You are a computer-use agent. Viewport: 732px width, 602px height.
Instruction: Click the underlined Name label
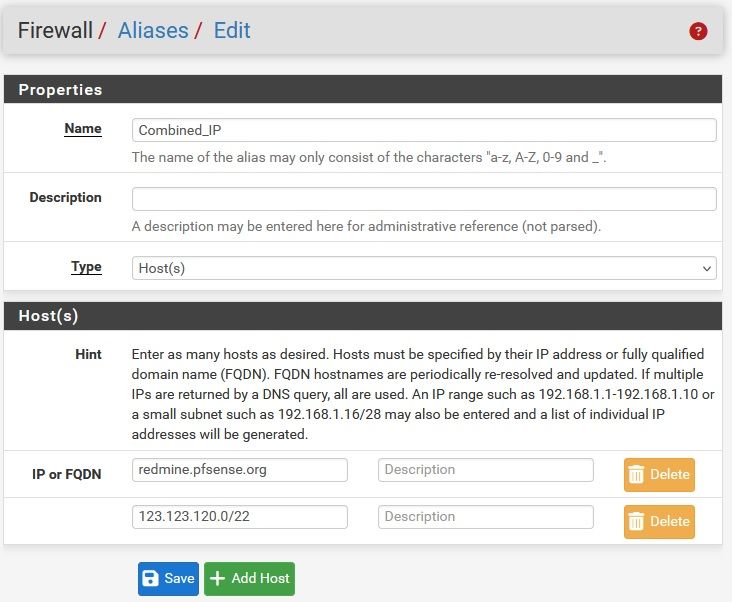coord(83,128)
